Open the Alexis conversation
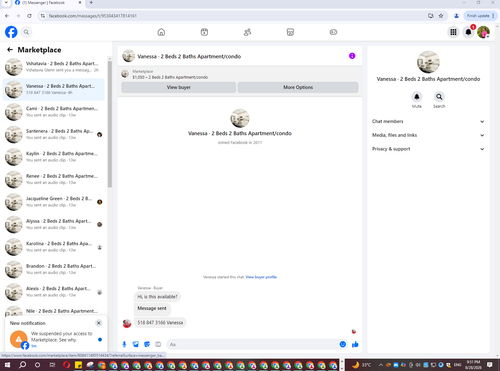500x371 pixels. [54, 292]
